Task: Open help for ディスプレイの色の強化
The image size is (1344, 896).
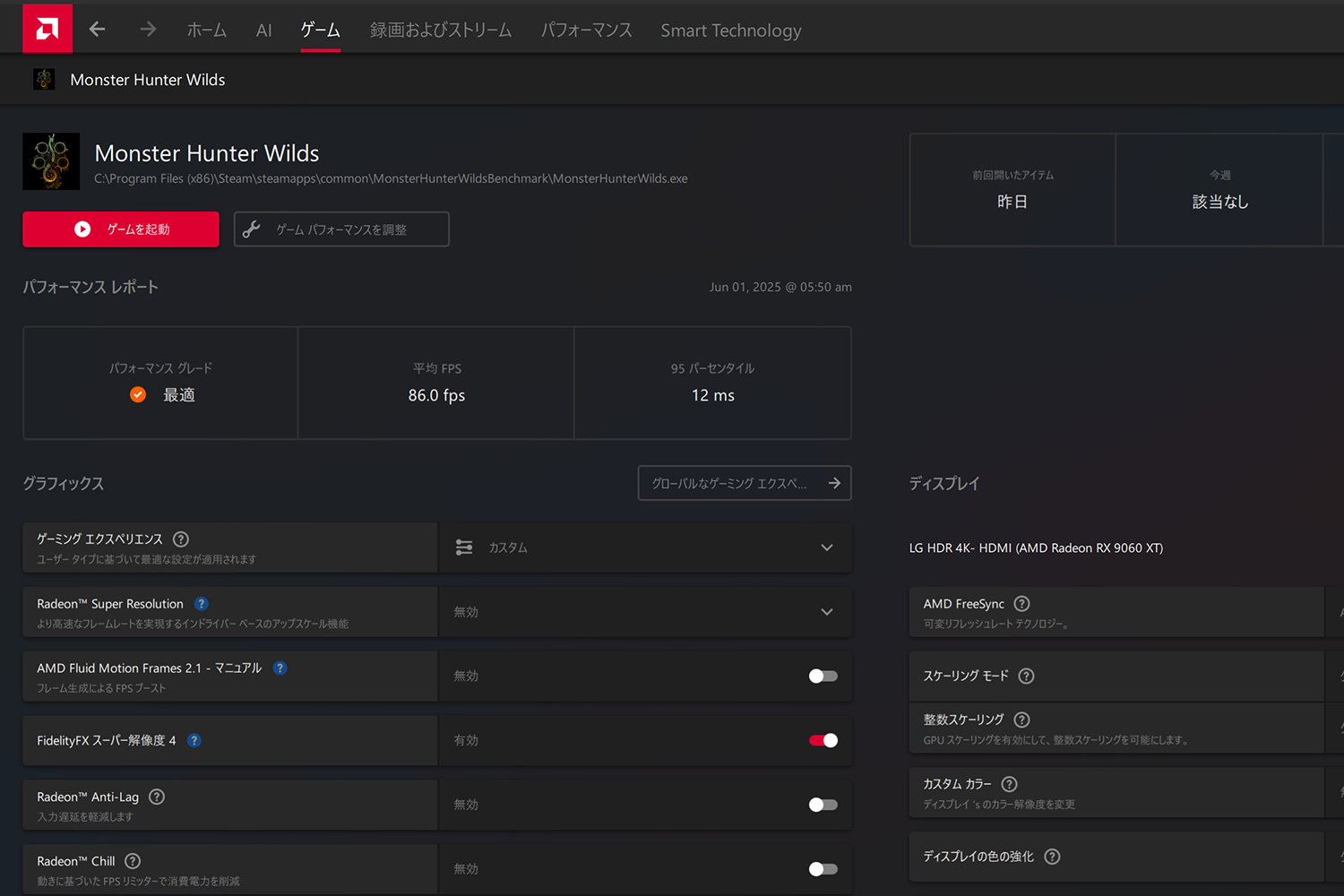Action: point(1053,857)
